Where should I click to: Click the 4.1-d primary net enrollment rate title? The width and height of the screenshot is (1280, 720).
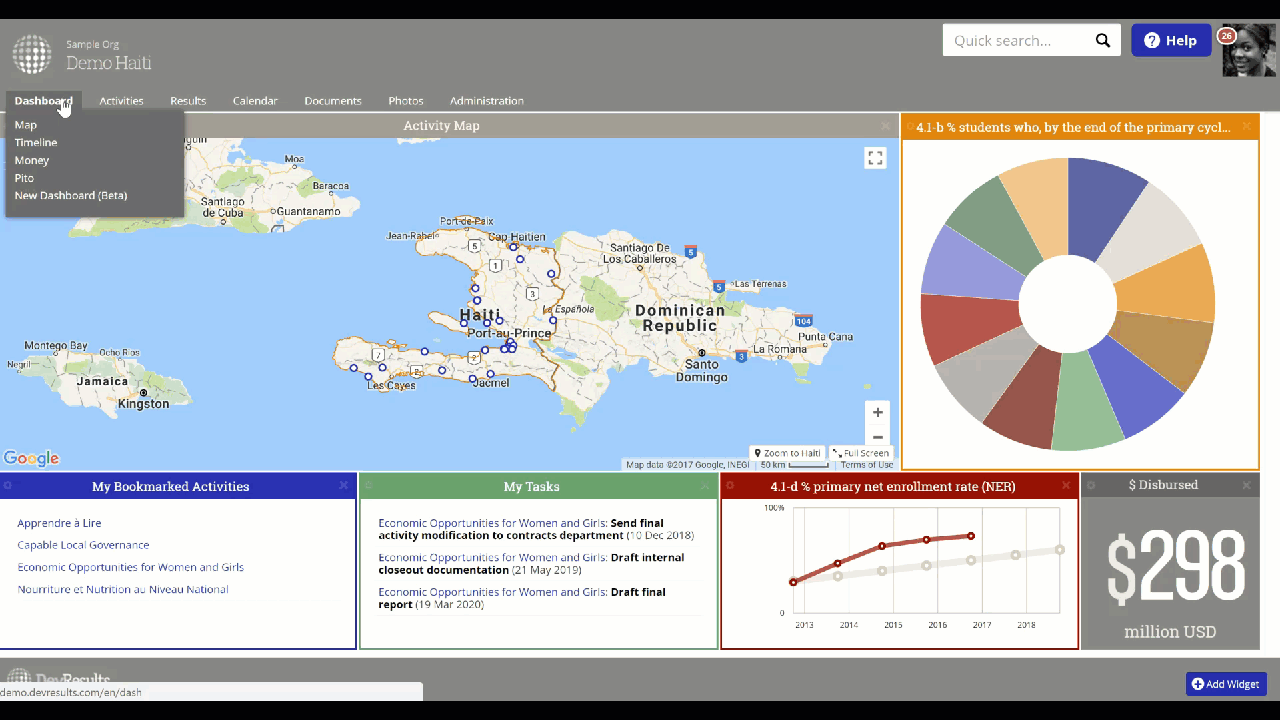[x=893, y=486]
